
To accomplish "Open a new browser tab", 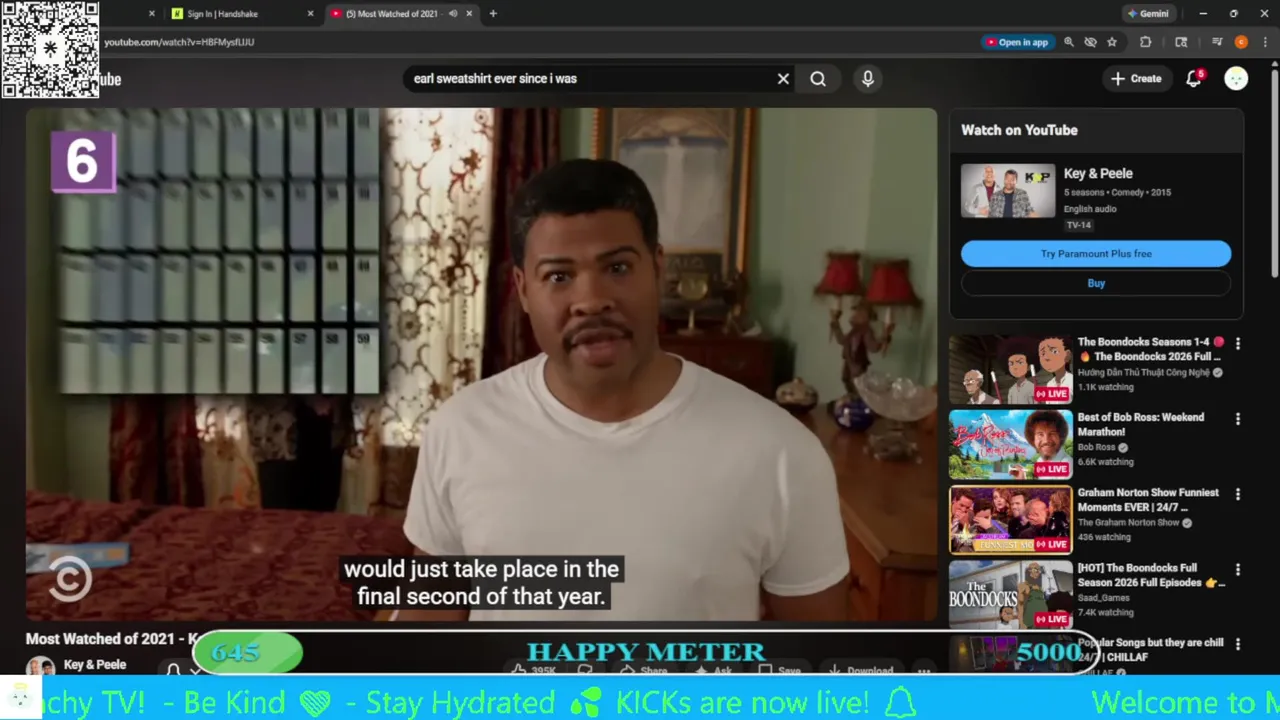I will point(493,14).
